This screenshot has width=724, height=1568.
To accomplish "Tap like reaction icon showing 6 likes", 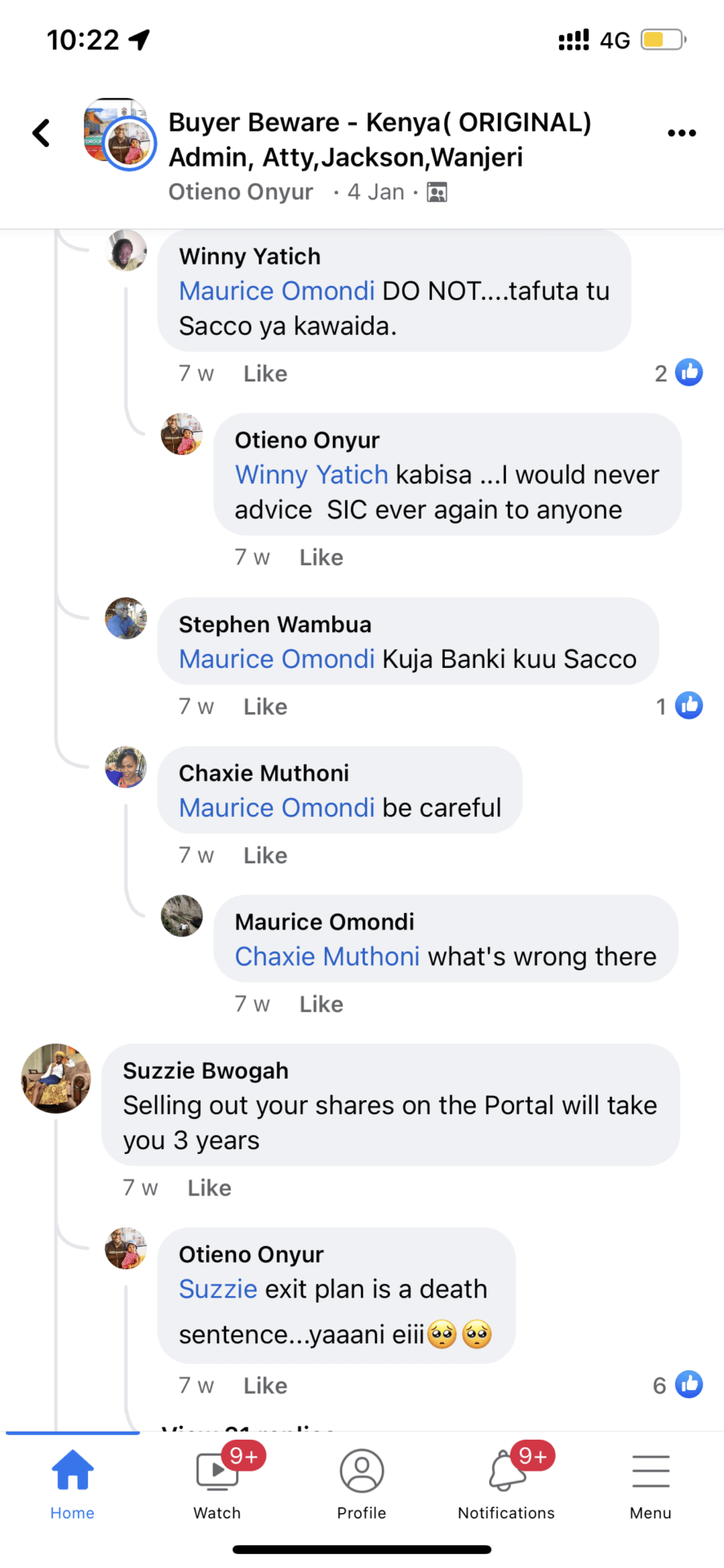I will click(x=689, y=1384).
